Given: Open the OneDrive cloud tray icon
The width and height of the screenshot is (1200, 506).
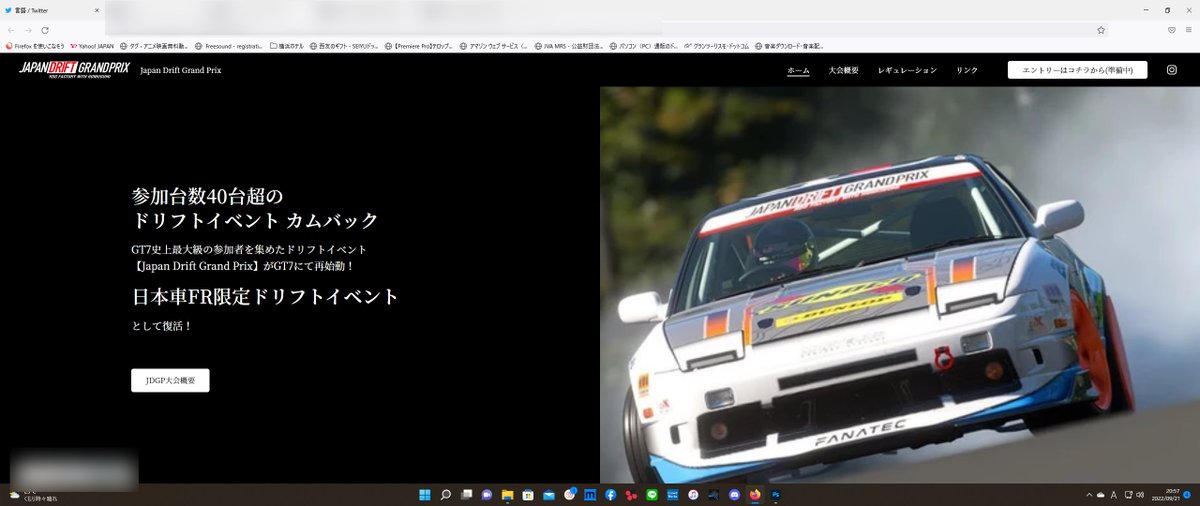Looking at the screenshot, I should click(x=1101, y=495).
